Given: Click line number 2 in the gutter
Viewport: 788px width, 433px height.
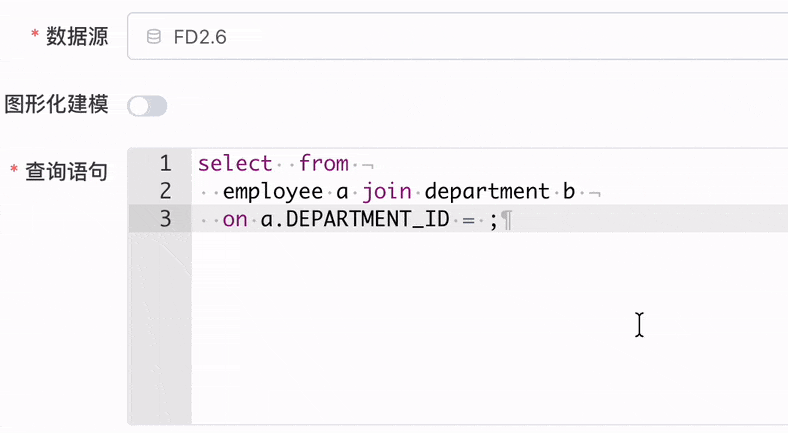Looking at the screenshot, I should 165,191.
